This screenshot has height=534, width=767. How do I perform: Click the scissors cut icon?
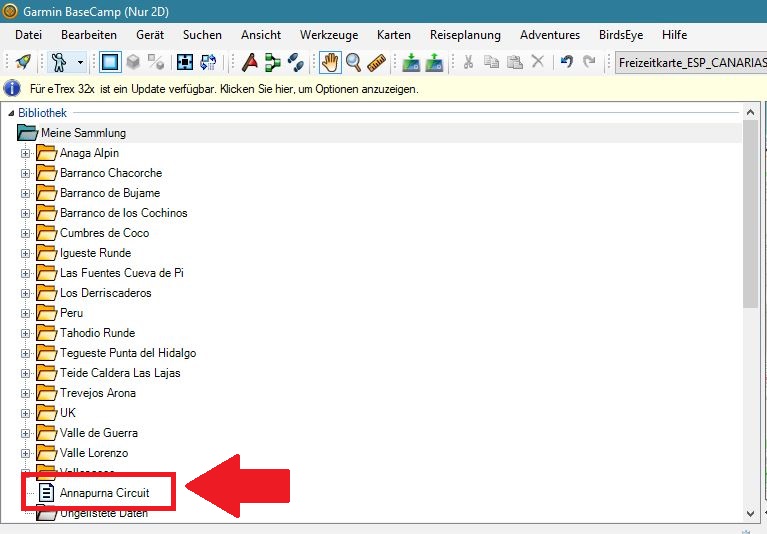pos(468,62)
